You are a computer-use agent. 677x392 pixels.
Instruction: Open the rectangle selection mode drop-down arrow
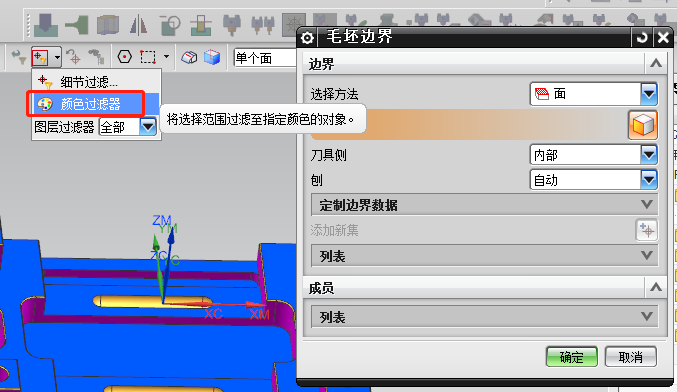pos(166,57)
